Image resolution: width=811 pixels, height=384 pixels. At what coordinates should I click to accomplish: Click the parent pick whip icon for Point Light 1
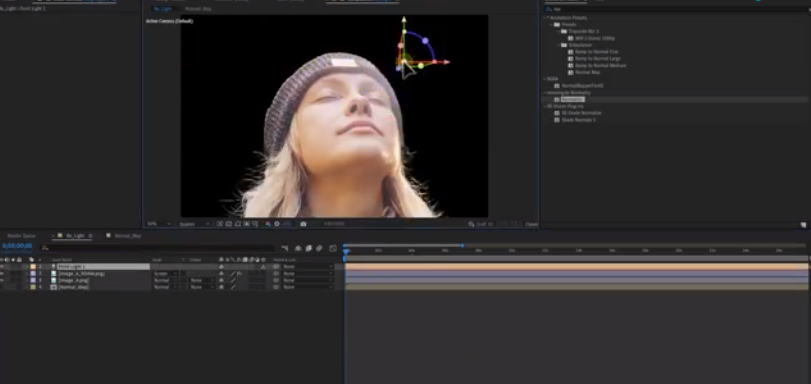[276, 267]
